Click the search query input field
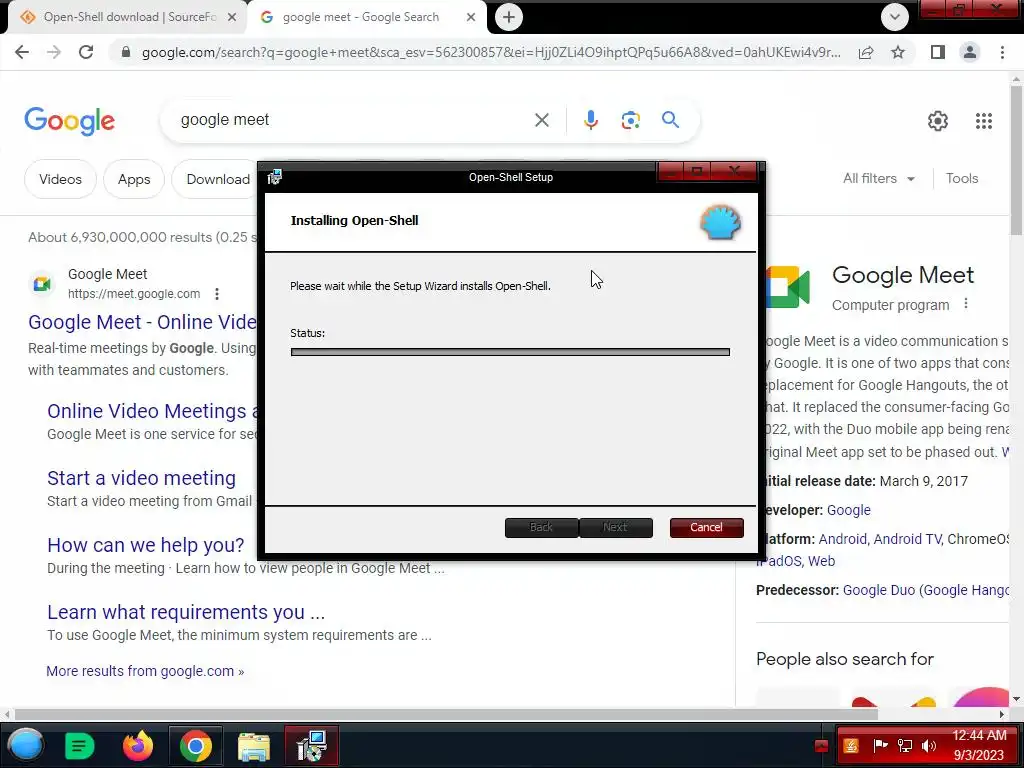 click(353, 120)
